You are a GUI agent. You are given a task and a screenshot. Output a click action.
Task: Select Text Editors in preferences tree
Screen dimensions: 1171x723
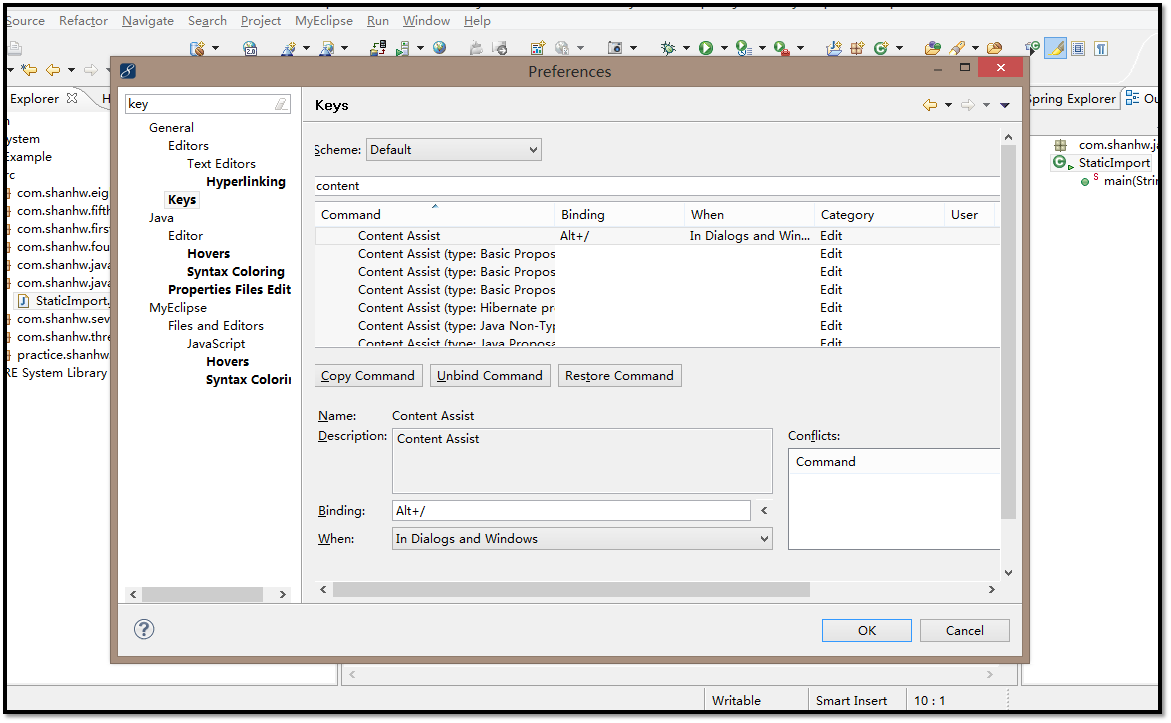[x=221, y=164]
